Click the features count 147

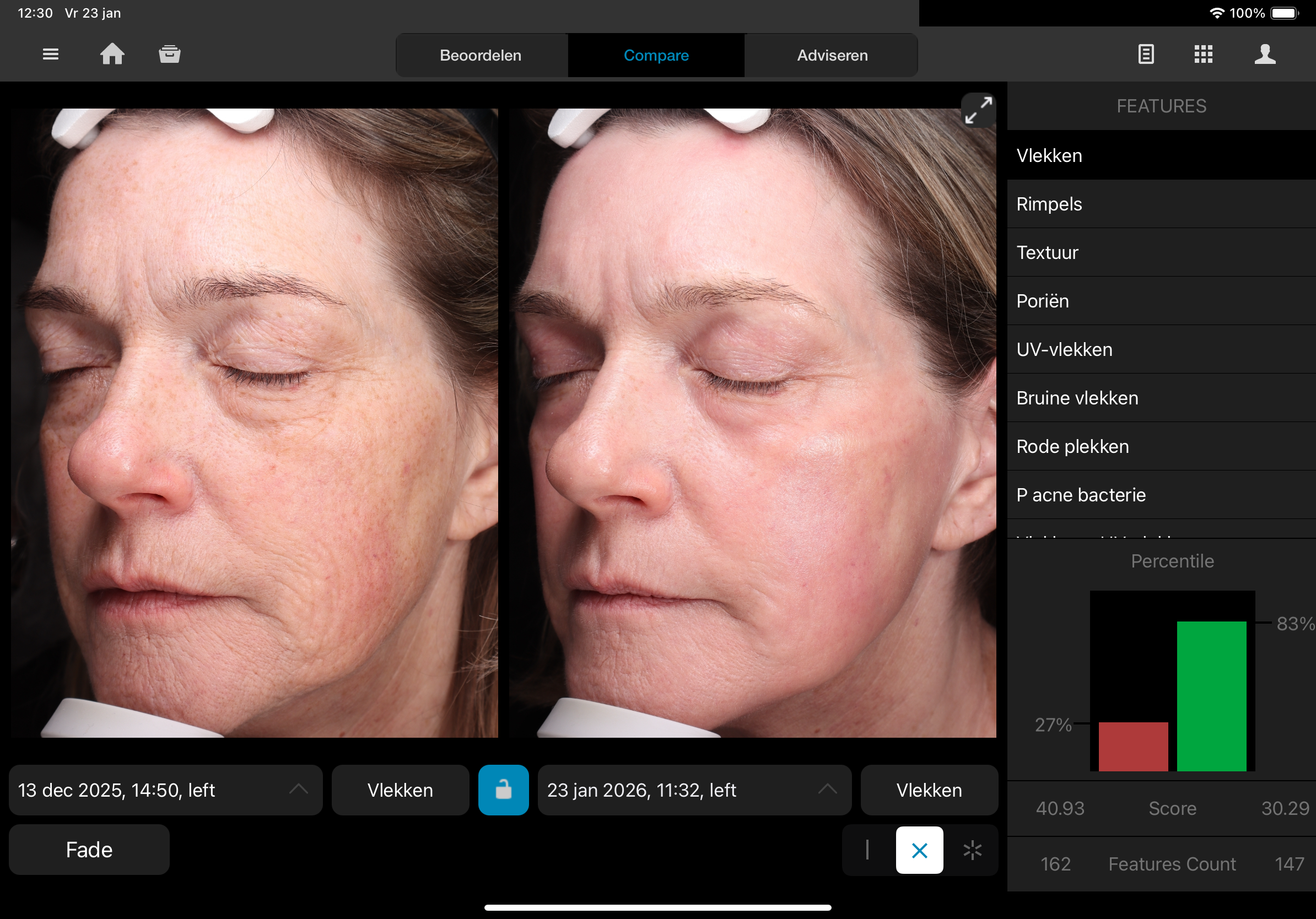1290,864
